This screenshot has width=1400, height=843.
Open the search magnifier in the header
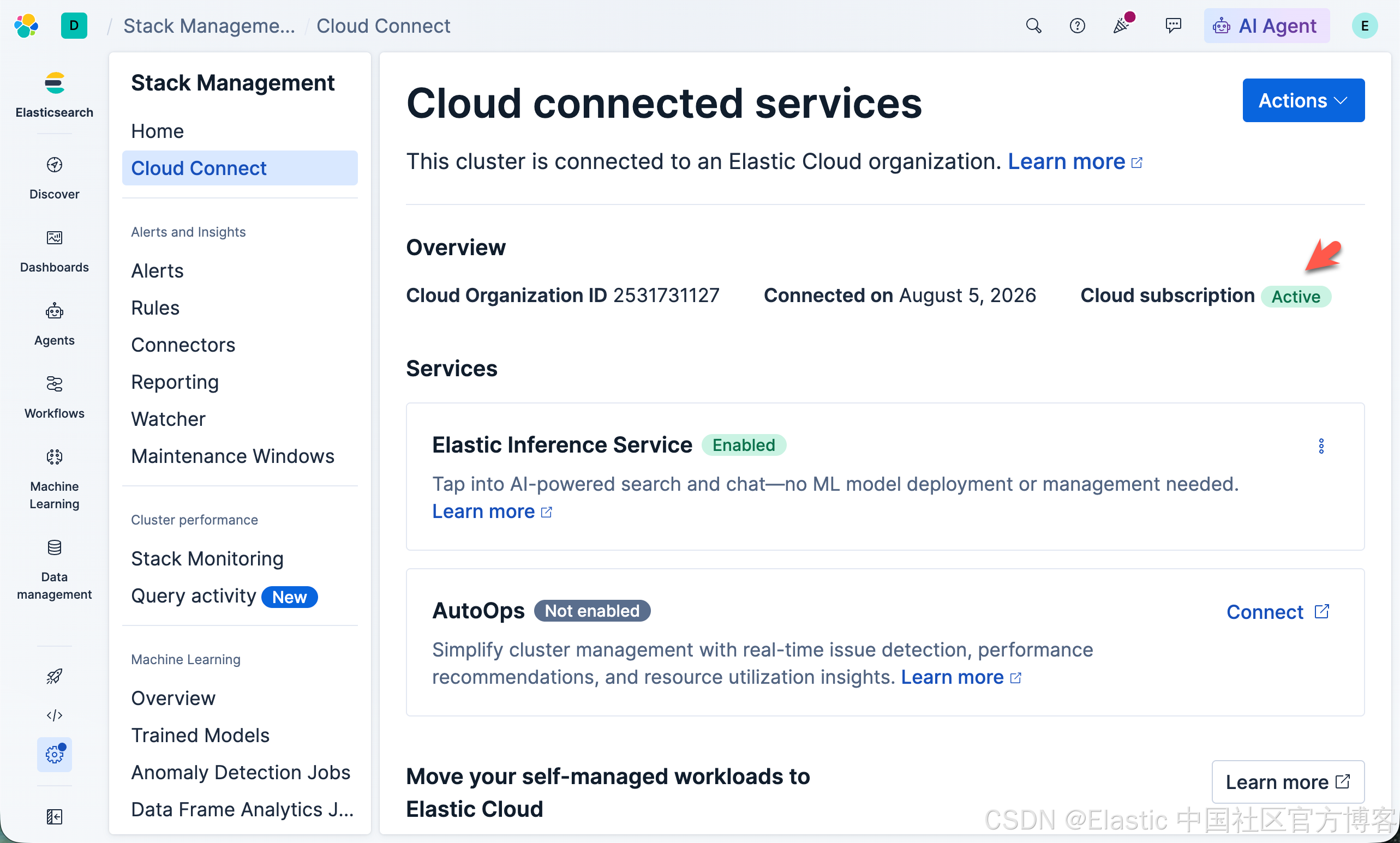coord(1033,26)
